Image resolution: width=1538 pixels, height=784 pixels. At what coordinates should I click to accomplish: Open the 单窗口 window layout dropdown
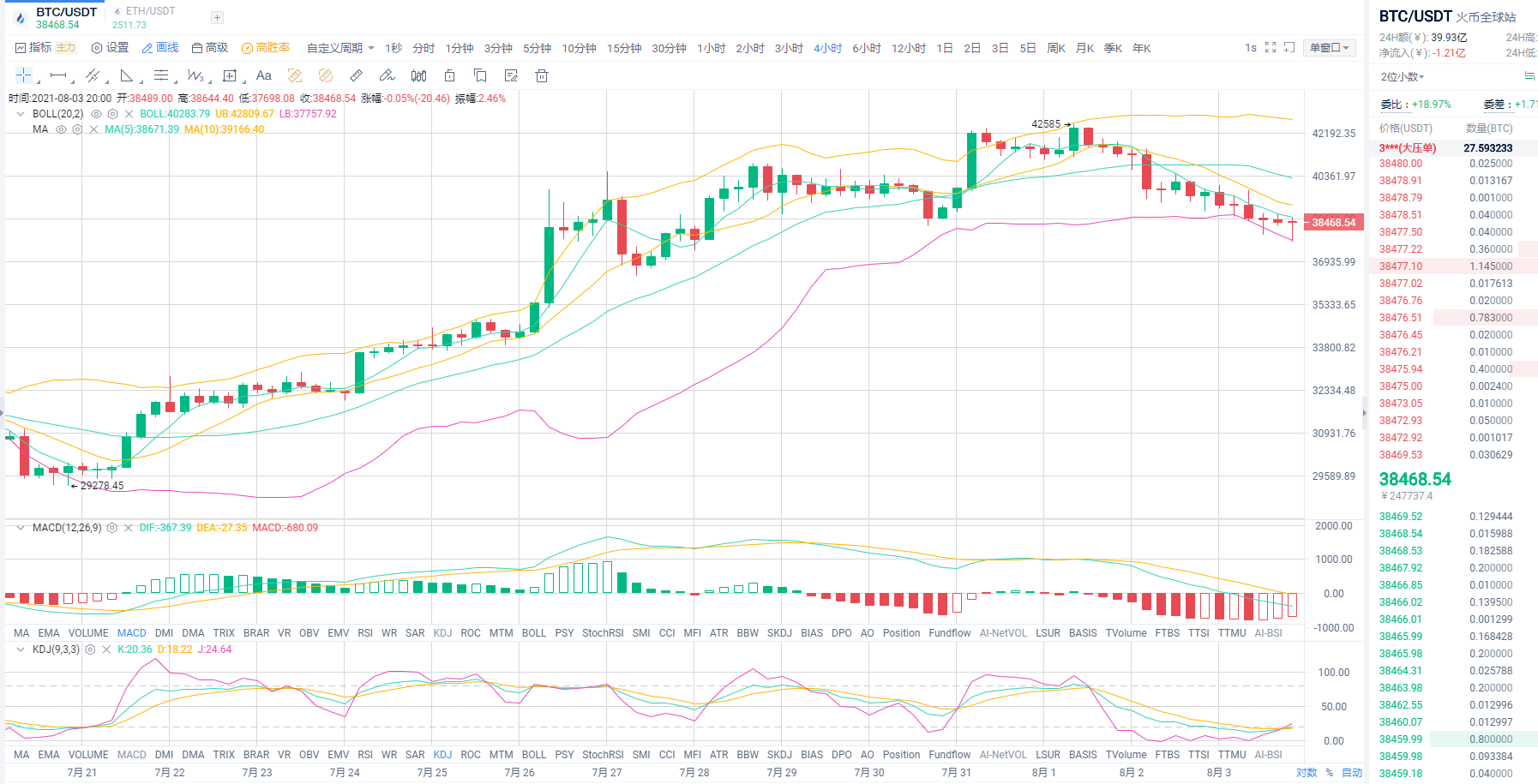tap(1329, 48)
